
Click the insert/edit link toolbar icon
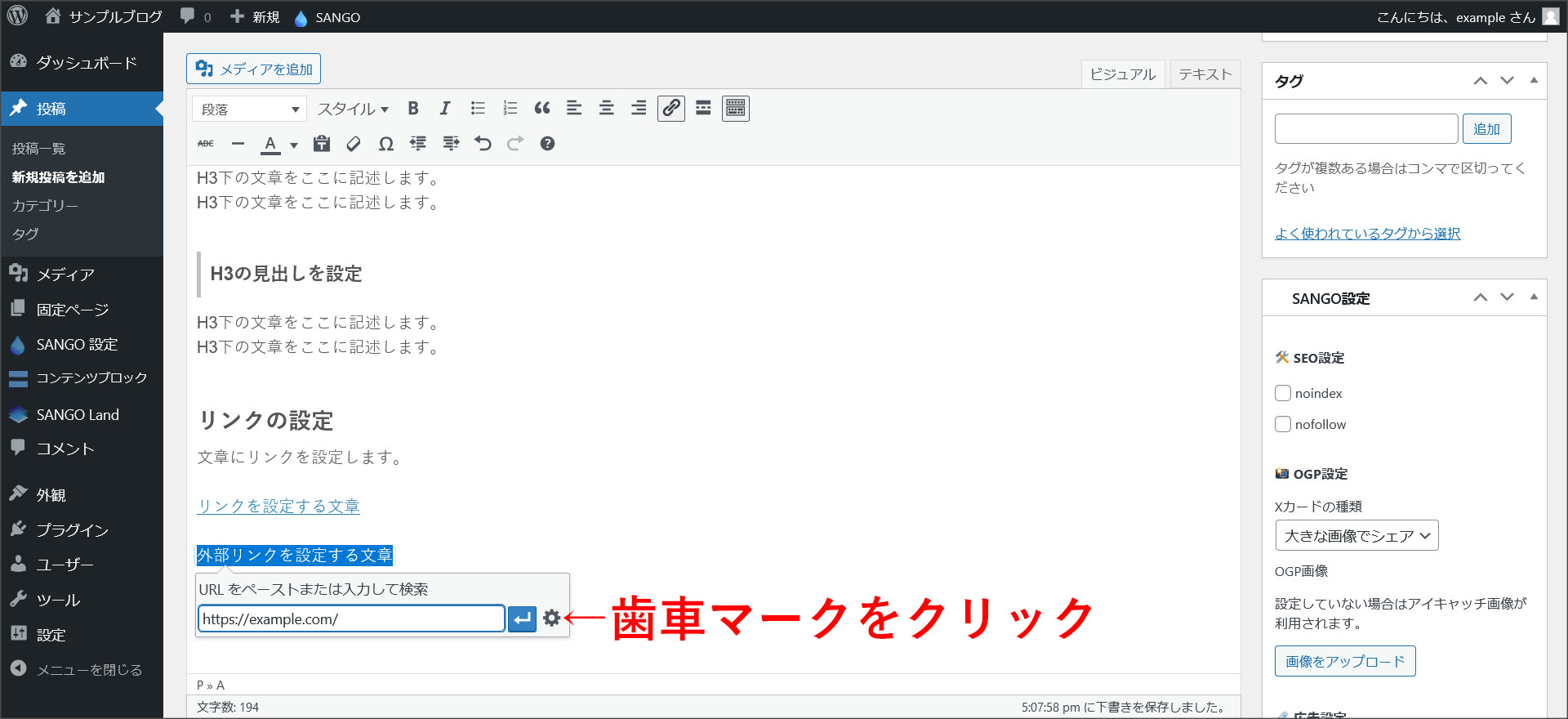pos(671,109)
